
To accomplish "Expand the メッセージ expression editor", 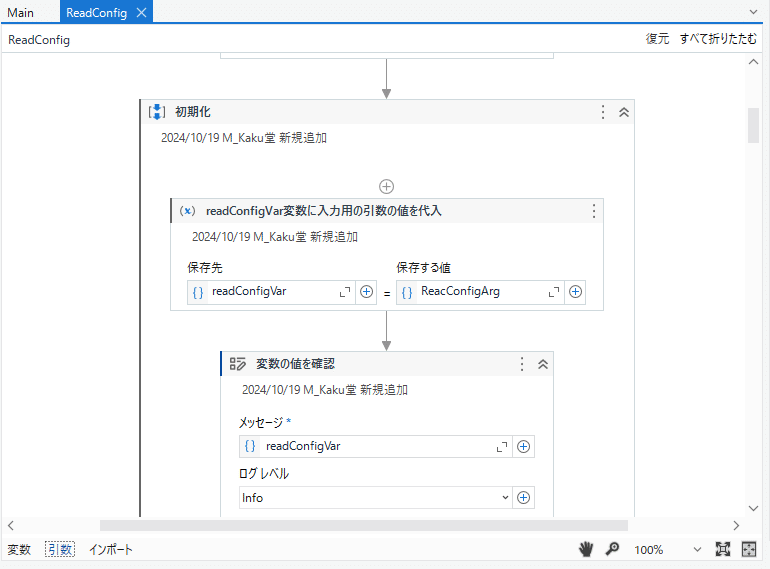I will [x=502, y=447].
